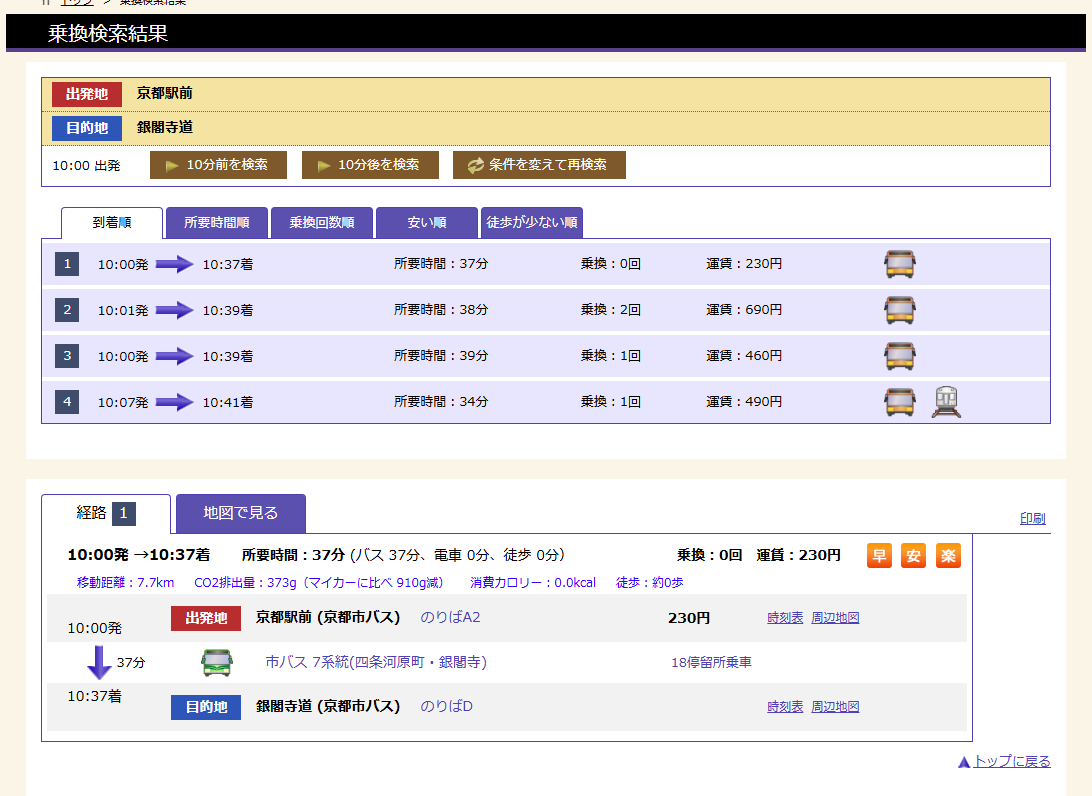Sort by 乗換回数順 tab

pyautogui.click(x=322, y=223)
